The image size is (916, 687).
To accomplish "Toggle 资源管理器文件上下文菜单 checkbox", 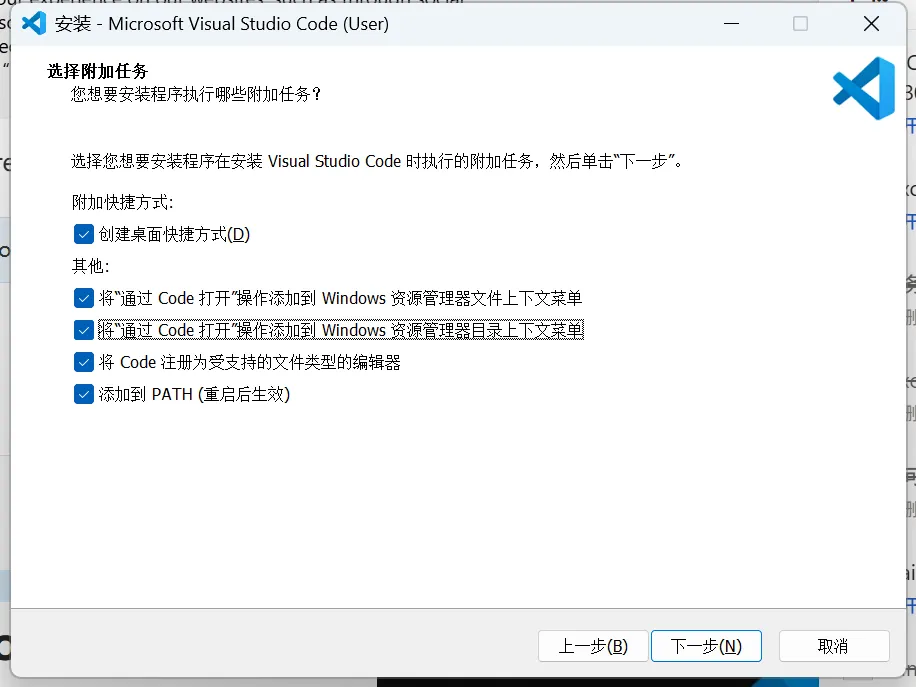I will 84,298.
